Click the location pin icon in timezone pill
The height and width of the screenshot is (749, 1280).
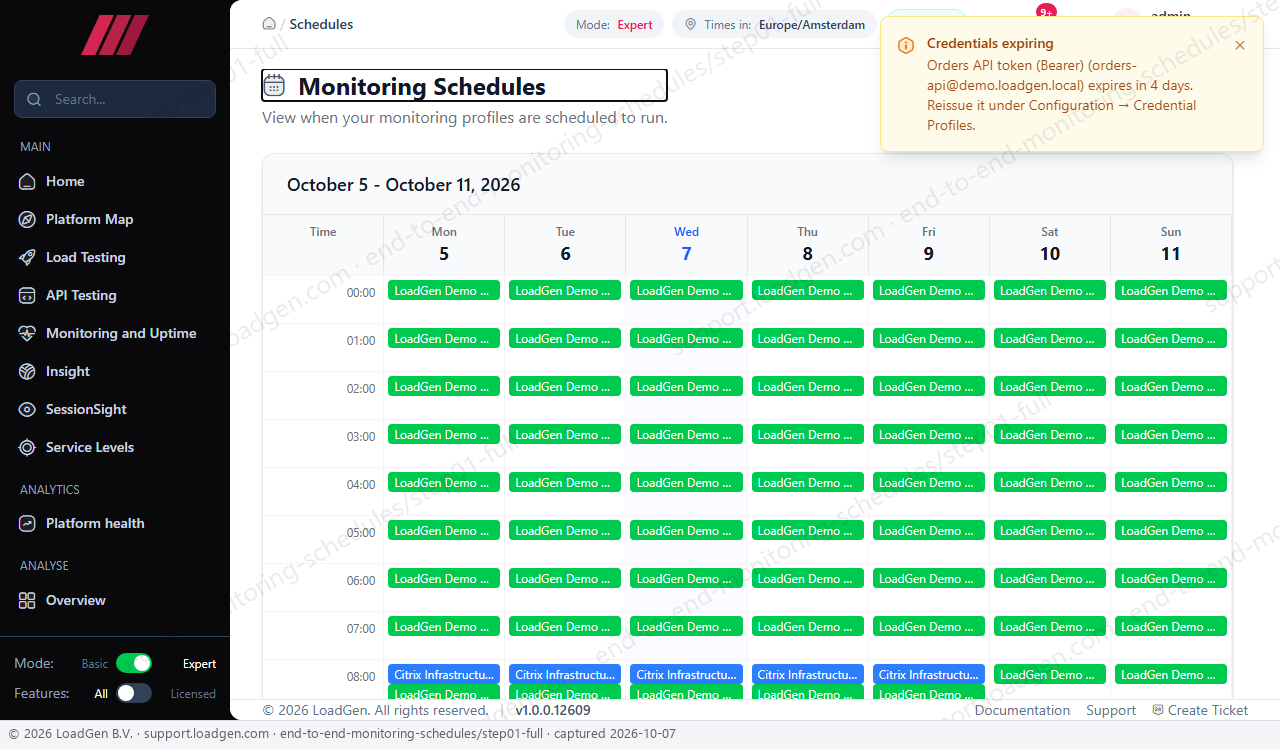(690, 25)
